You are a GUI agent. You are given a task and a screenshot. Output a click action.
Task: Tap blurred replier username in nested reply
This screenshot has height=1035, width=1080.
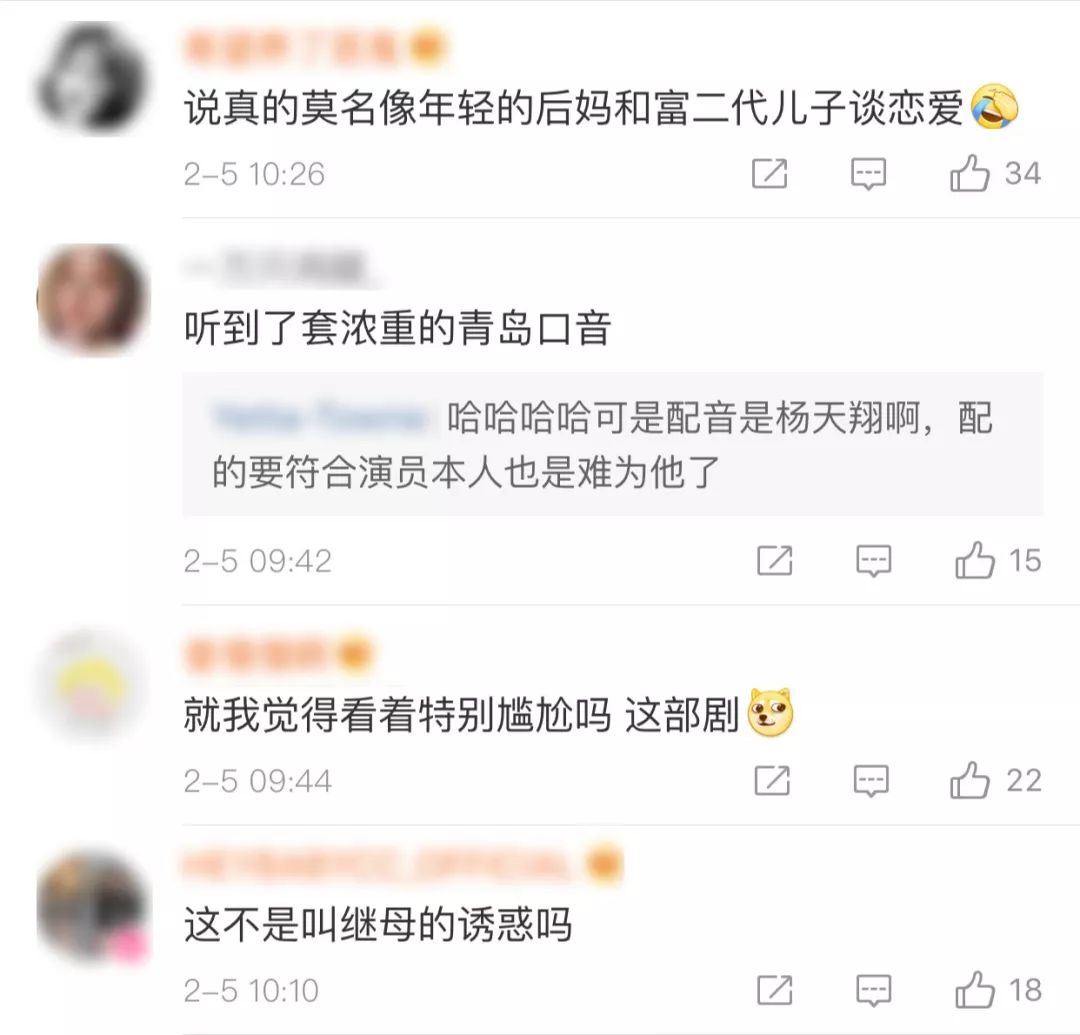coord(320,417)
